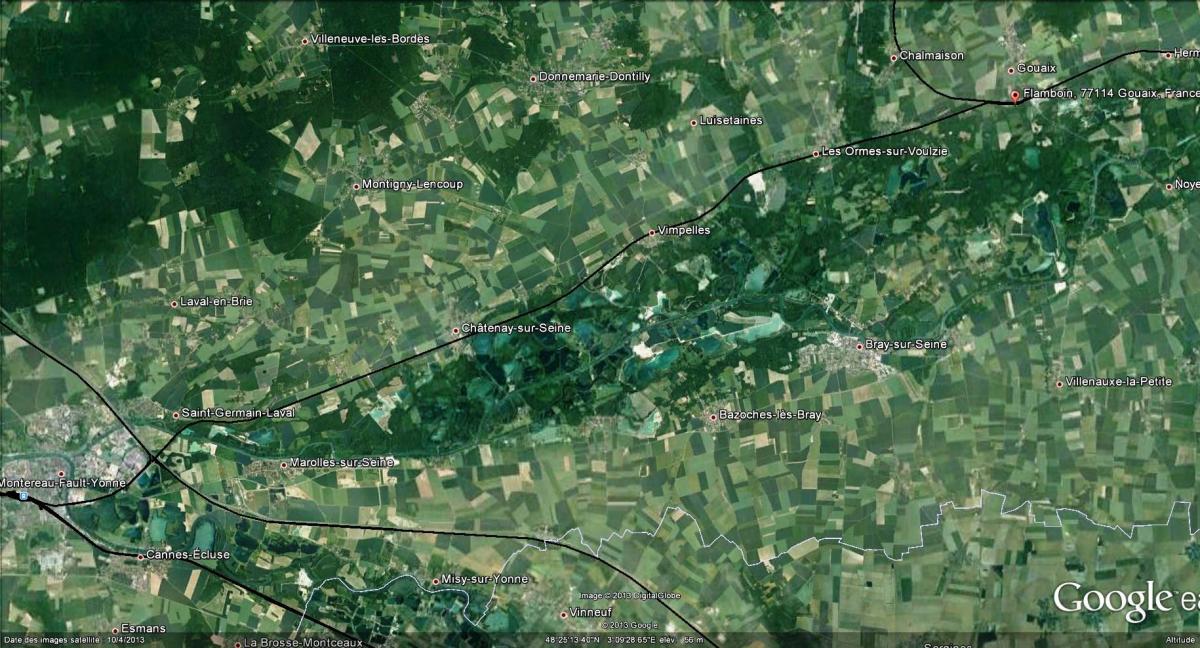The width and height of the screenshot is (1200, 648).
Task: Click the Bazoches-lès-Bray placemark dot
Action: [x=712, y=416]
